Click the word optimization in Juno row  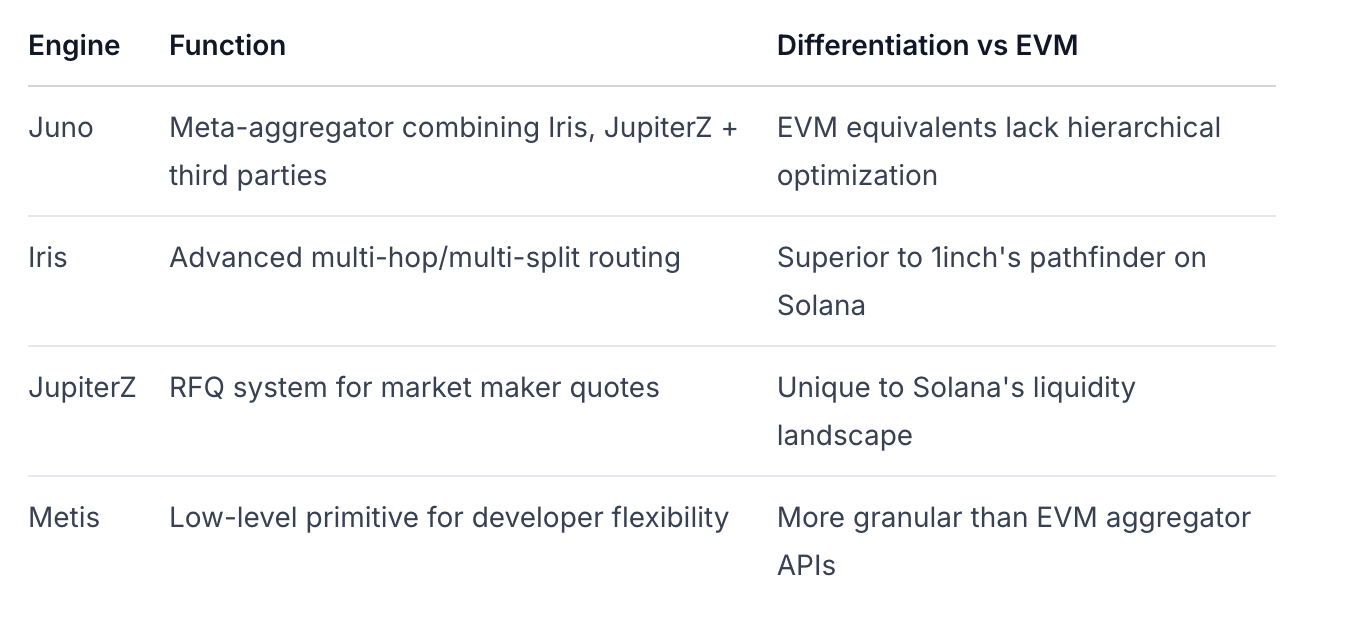857,176
